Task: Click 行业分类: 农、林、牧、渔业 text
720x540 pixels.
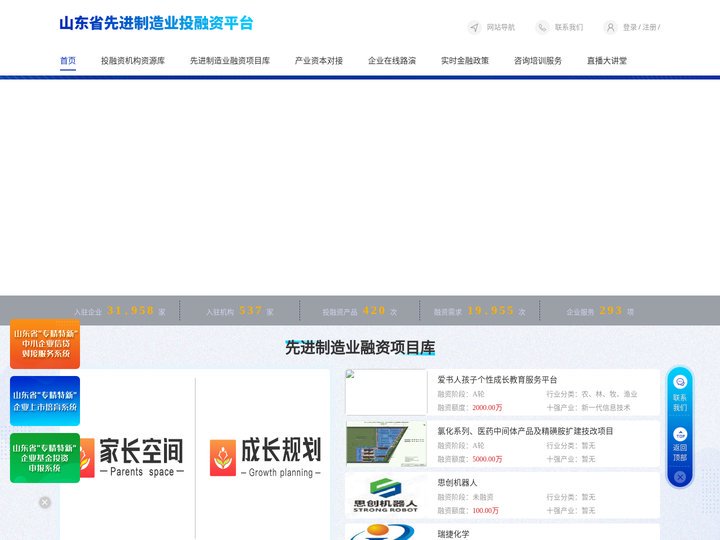Action: coord(592,394)
